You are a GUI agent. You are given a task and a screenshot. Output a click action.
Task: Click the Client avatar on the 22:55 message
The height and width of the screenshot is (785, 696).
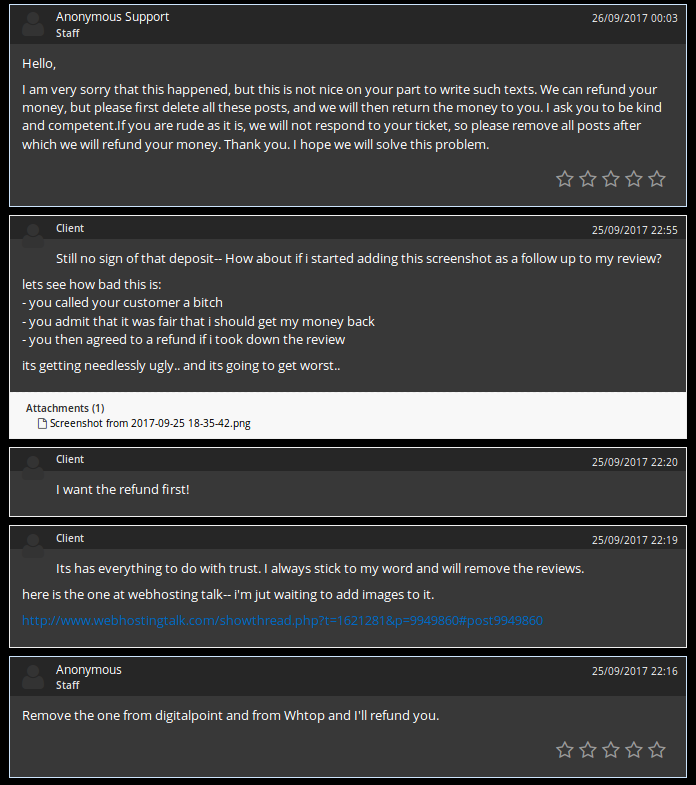(33, 234)
